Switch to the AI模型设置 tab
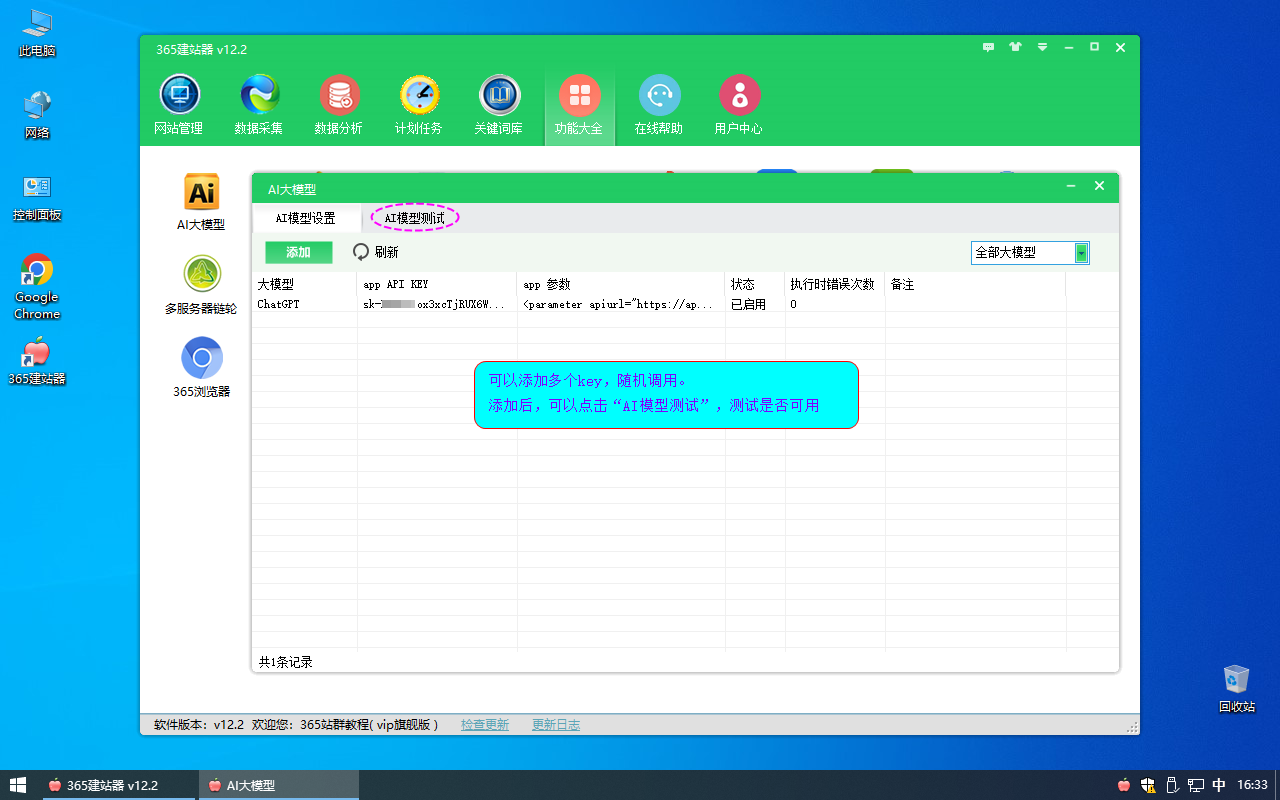This screenshot has width=1280, height=800. click(305, 218)
